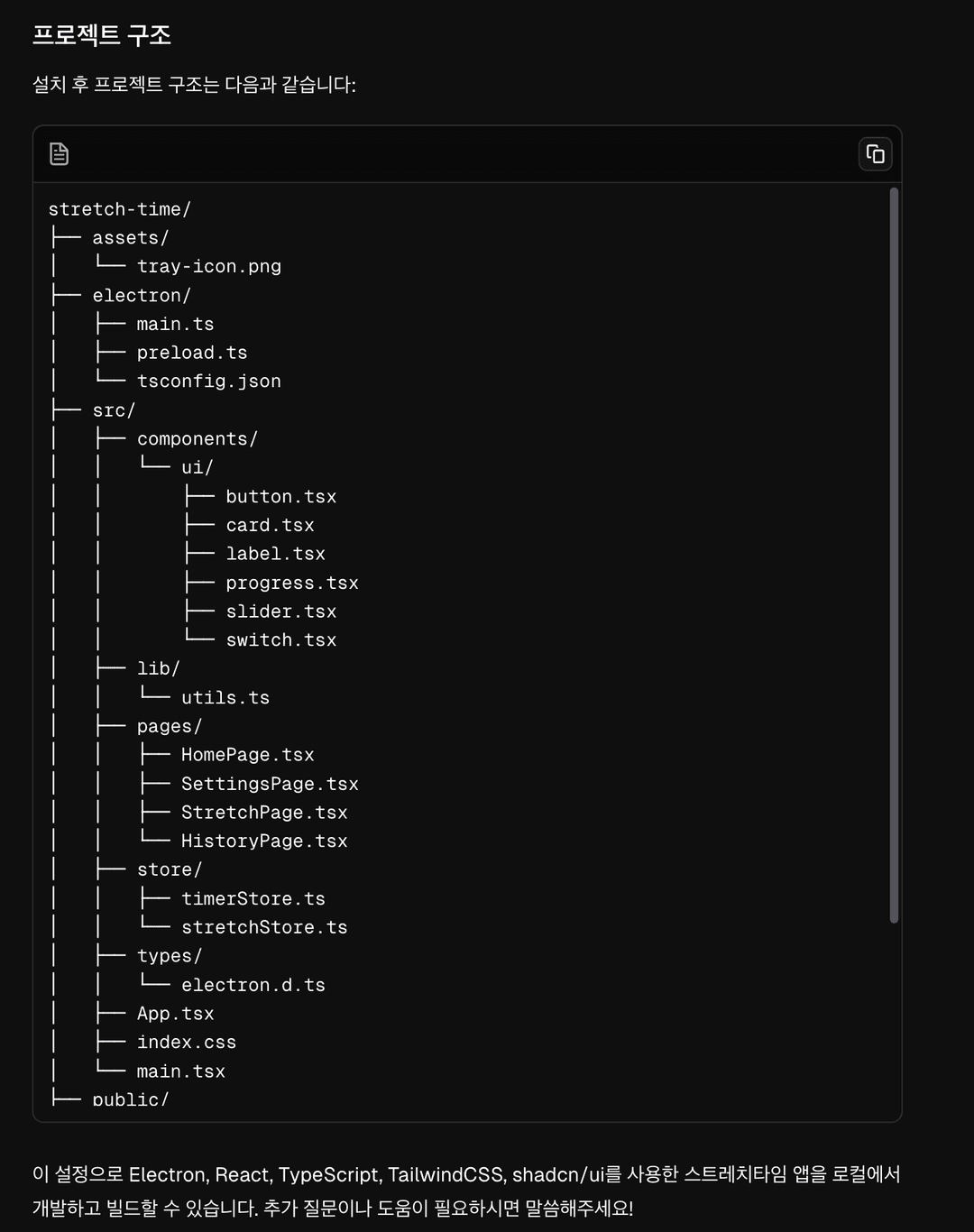The height and width of the screenshot is (1232, 974).
Task: Select switch.tsx file name
Action: [280, 640]
